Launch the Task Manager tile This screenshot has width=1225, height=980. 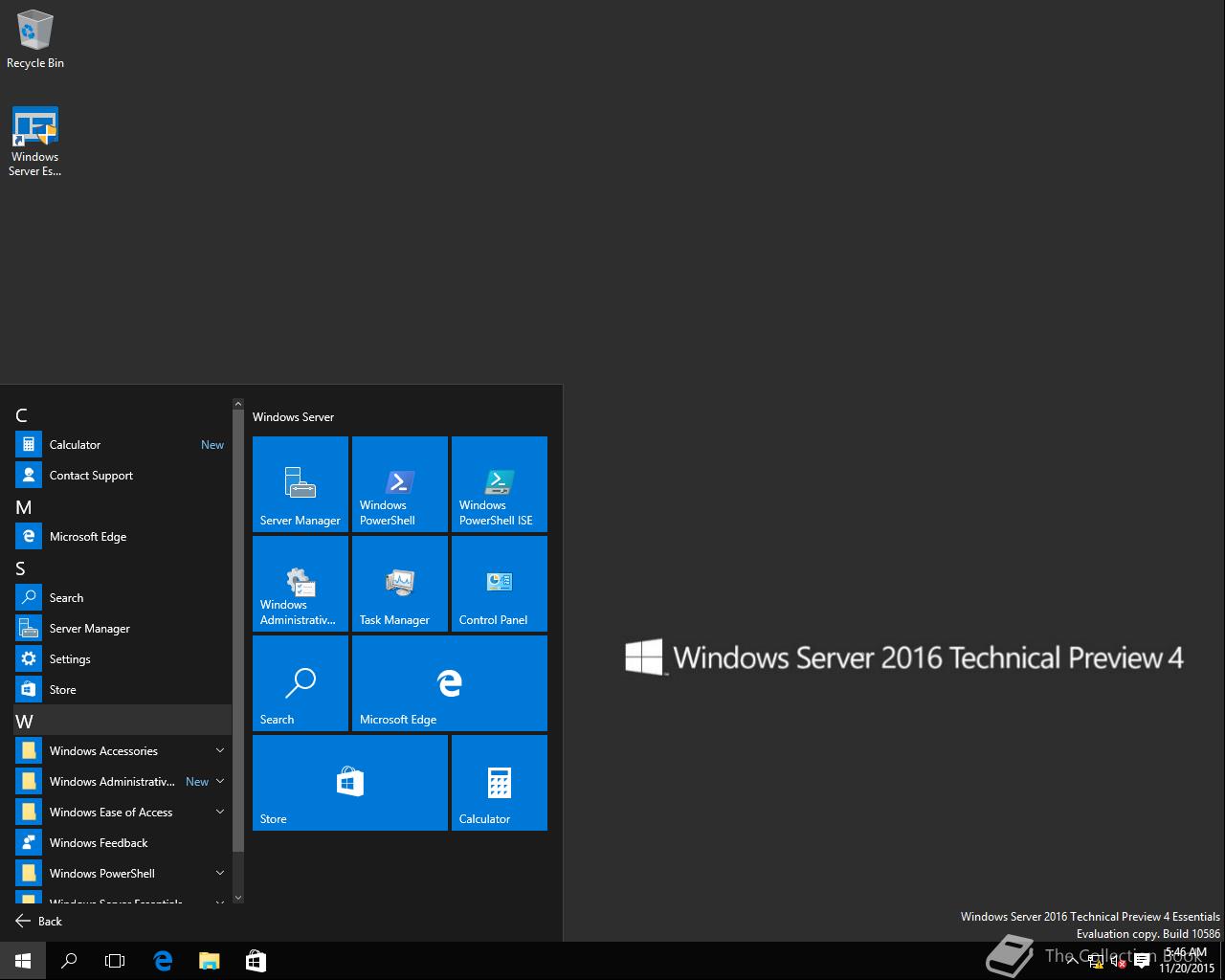[x=400, y=584]
